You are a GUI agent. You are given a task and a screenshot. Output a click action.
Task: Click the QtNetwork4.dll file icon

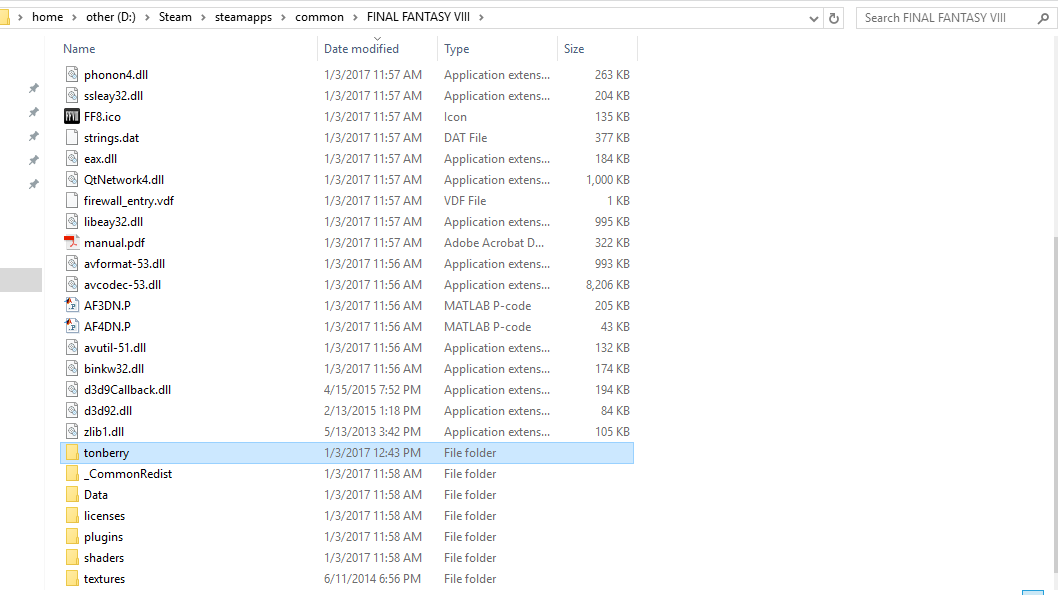click(72, 179)
